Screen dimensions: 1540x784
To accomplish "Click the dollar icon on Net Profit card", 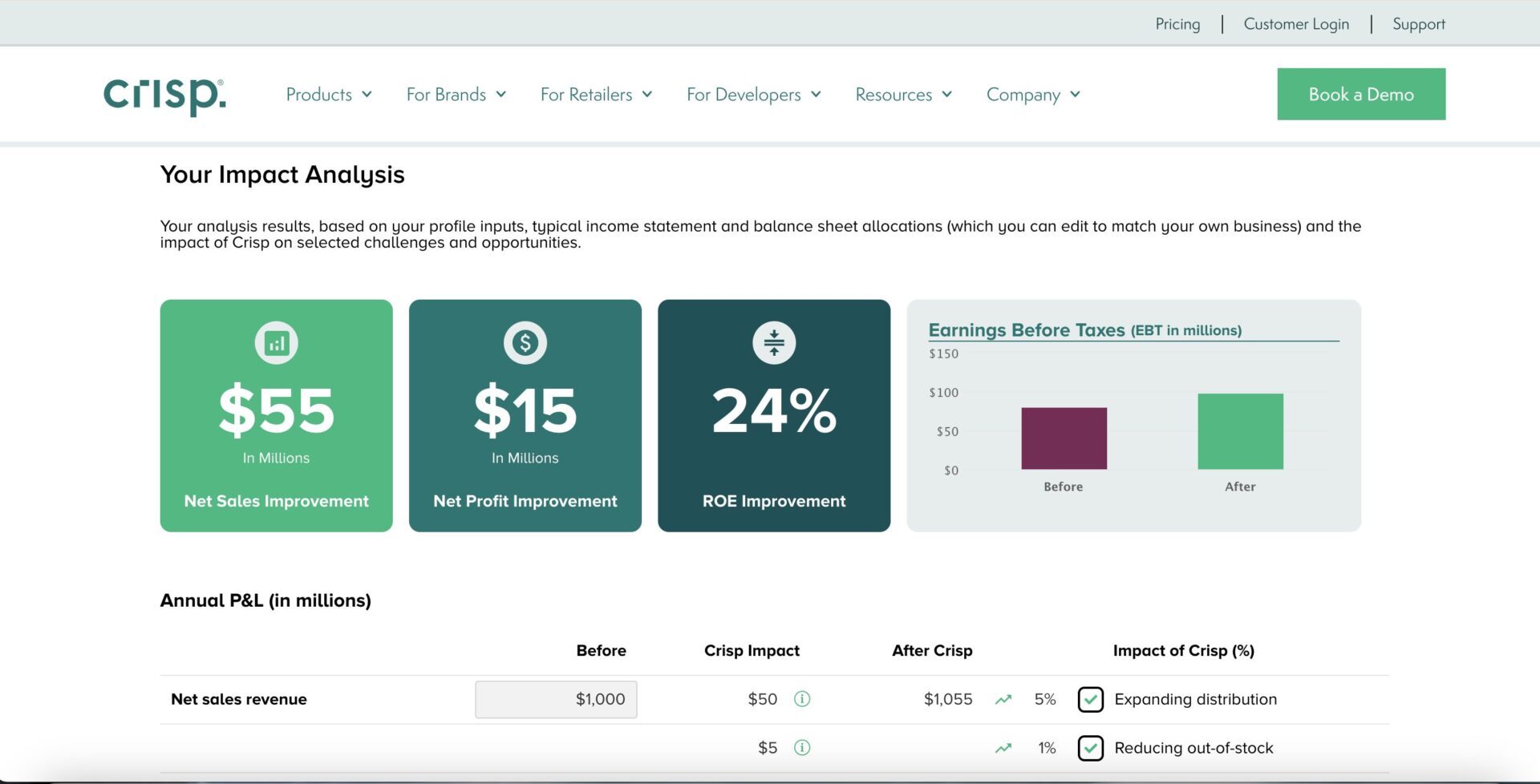I will coord(525,343).
